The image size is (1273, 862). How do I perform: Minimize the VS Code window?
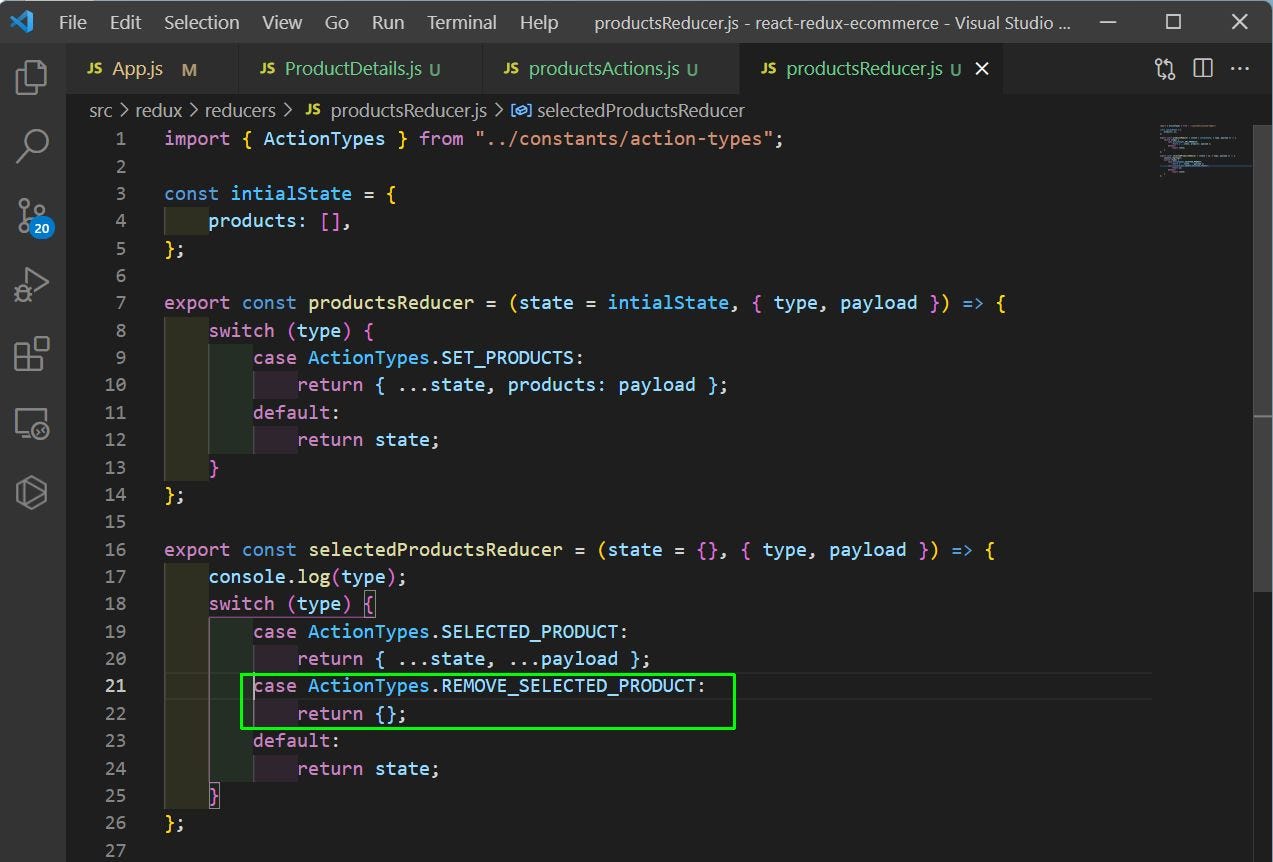1106,22
